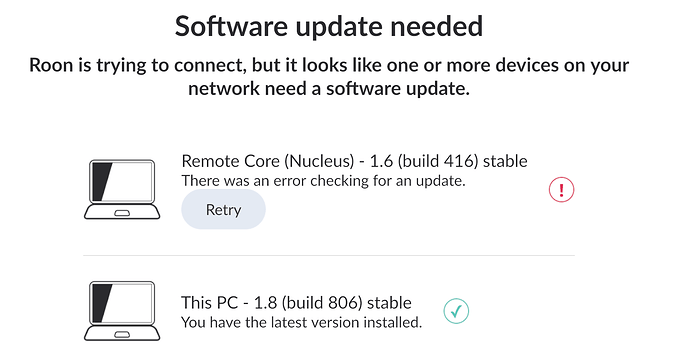Click "network need a software update" line

[x=329, y=88]
